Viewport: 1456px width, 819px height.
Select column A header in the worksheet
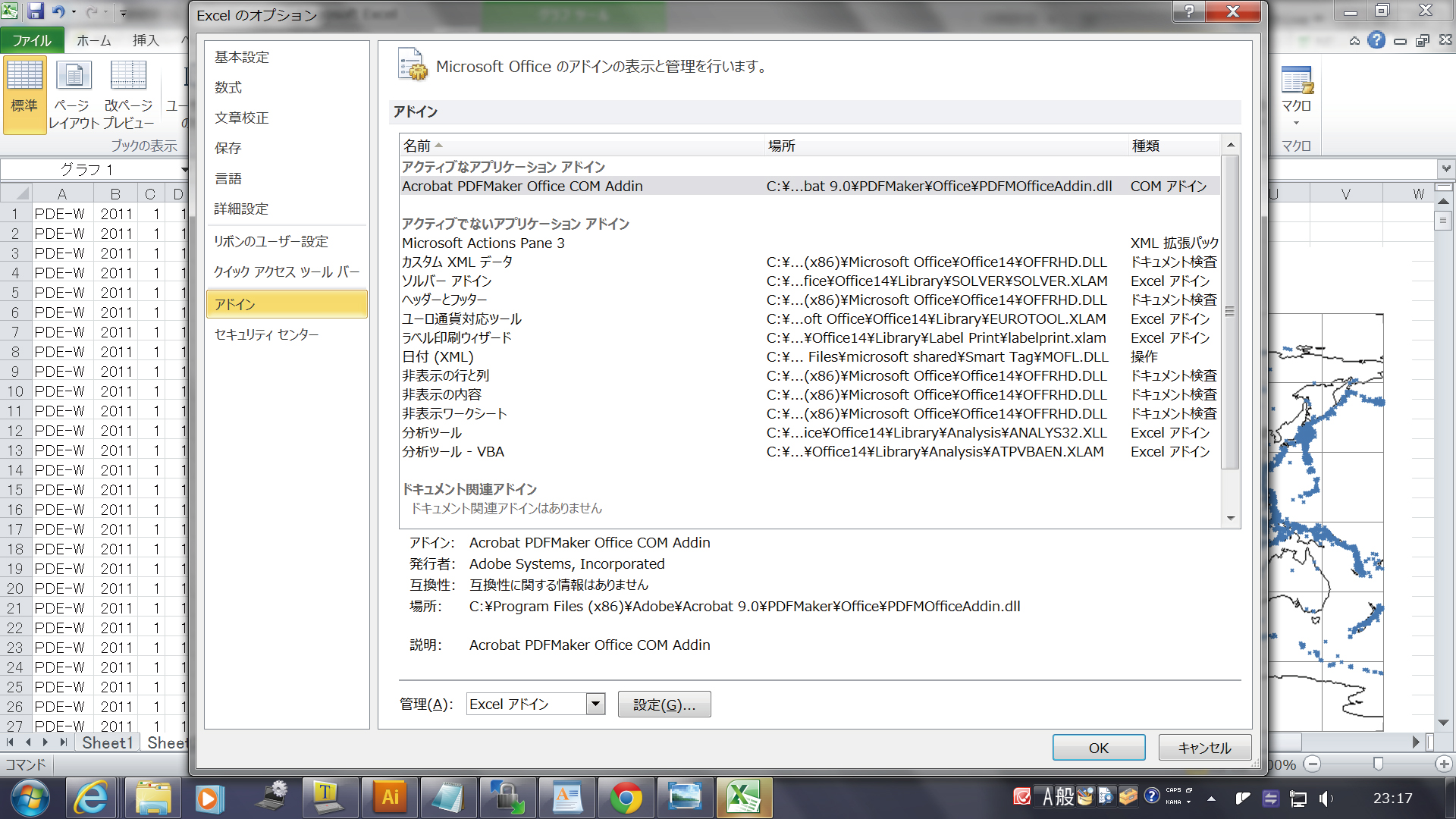[x=62, y=193]
